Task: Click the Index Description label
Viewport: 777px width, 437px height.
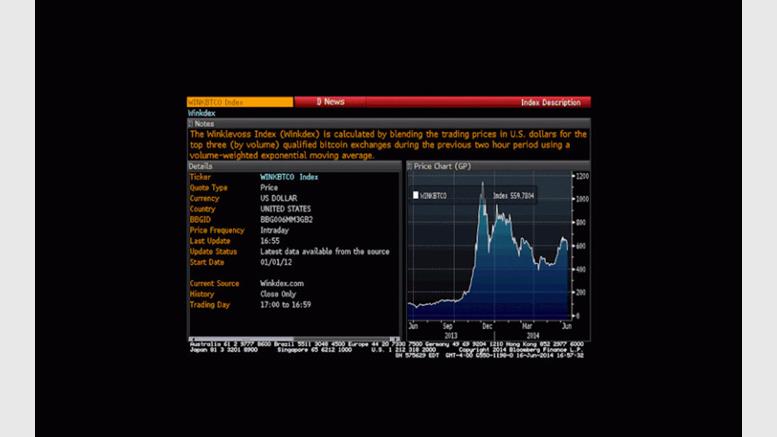Action: [551, 102]
